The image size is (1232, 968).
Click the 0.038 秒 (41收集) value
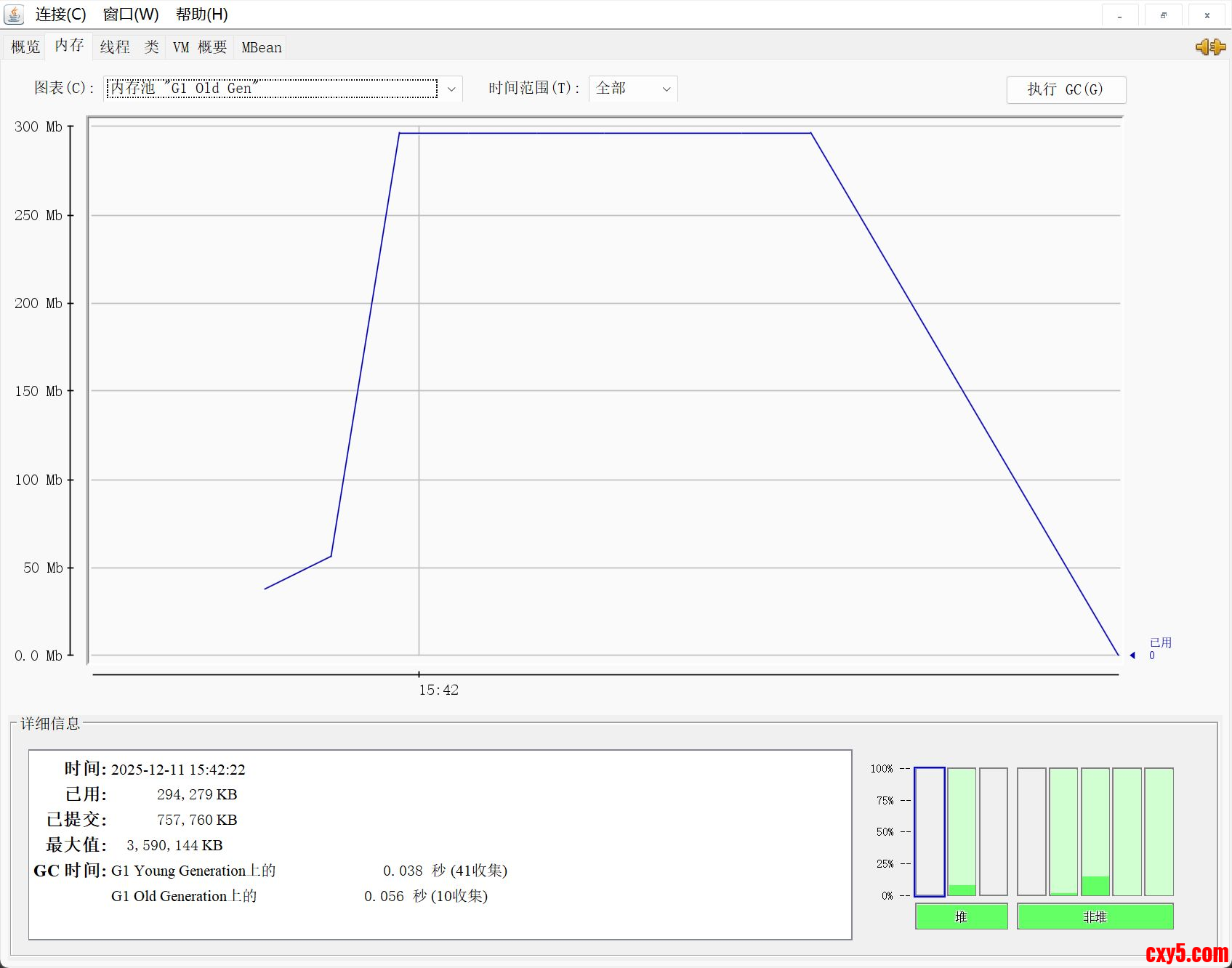445,871
